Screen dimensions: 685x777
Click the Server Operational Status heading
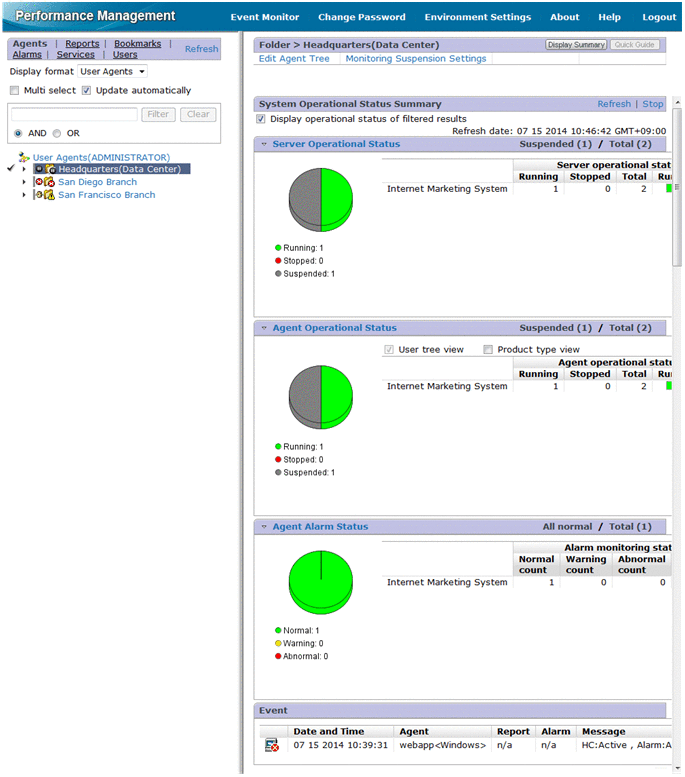[x=337, y=144]
